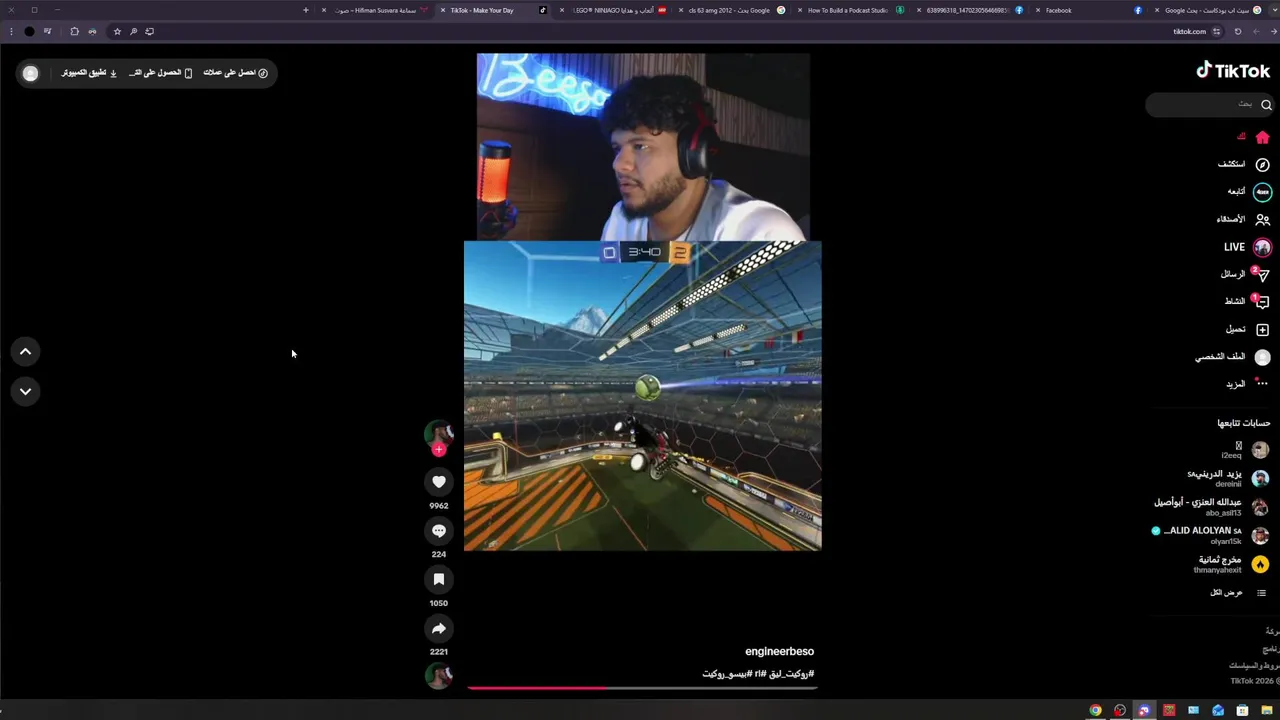1280x720 pixels.
Task: Open the sound disc avatar below share
Action: pyautogui.click(x=438, y=676)
